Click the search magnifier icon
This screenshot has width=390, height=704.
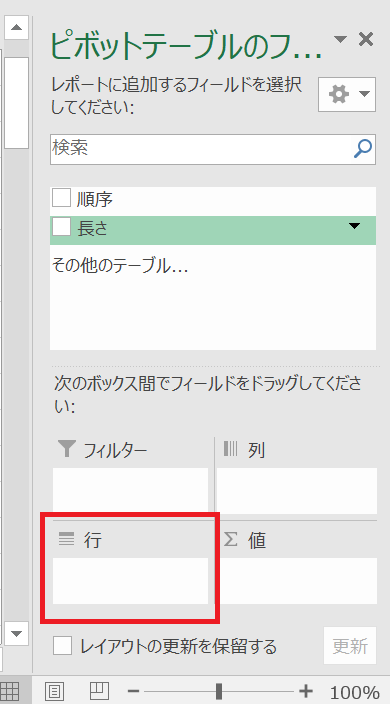(363, 149)
